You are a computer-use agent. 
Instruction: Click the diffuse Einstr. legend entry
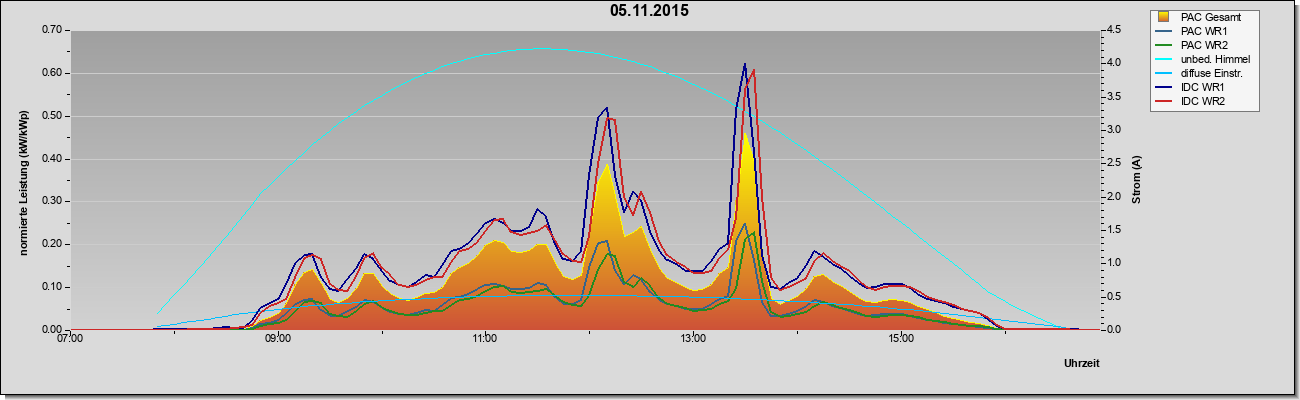coord(1202,73)
